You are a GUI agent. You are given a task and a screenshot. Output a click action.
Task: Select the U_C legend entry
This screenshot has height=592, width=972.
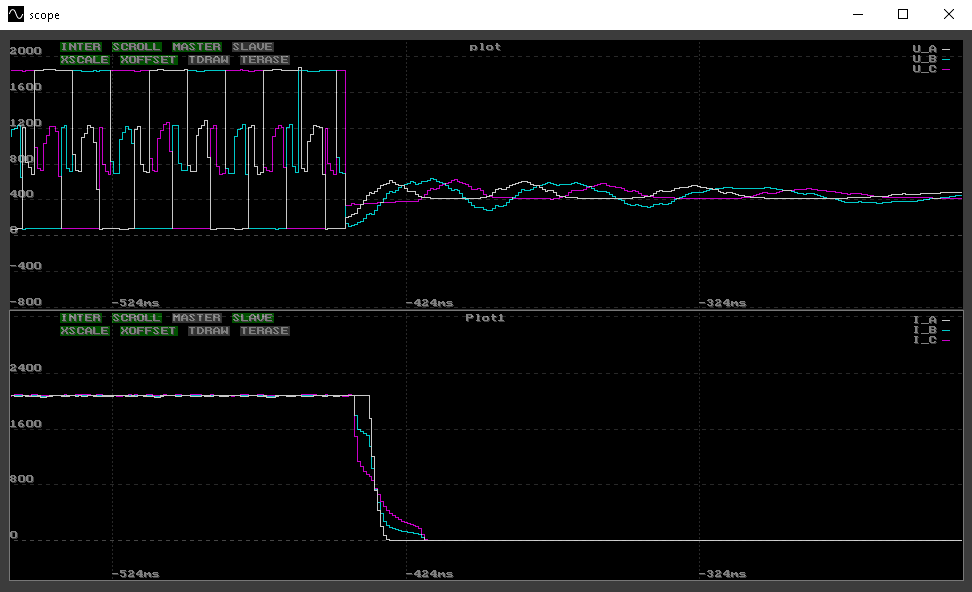pos(931,69)
